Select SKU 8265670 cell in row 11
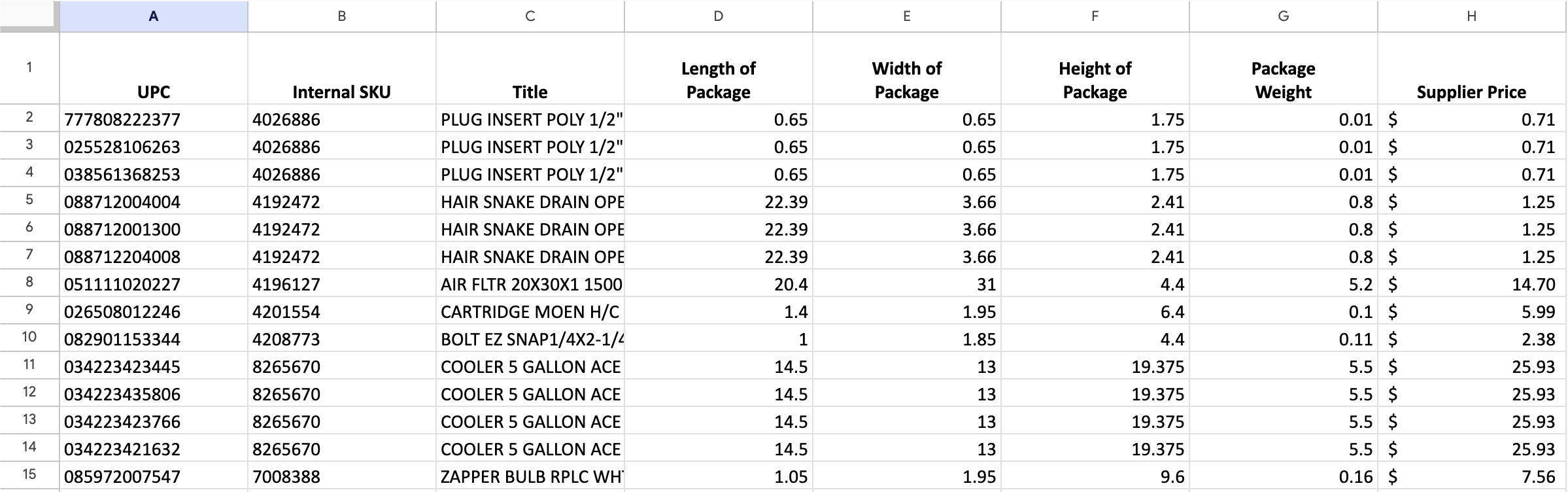 click(340, 366)
